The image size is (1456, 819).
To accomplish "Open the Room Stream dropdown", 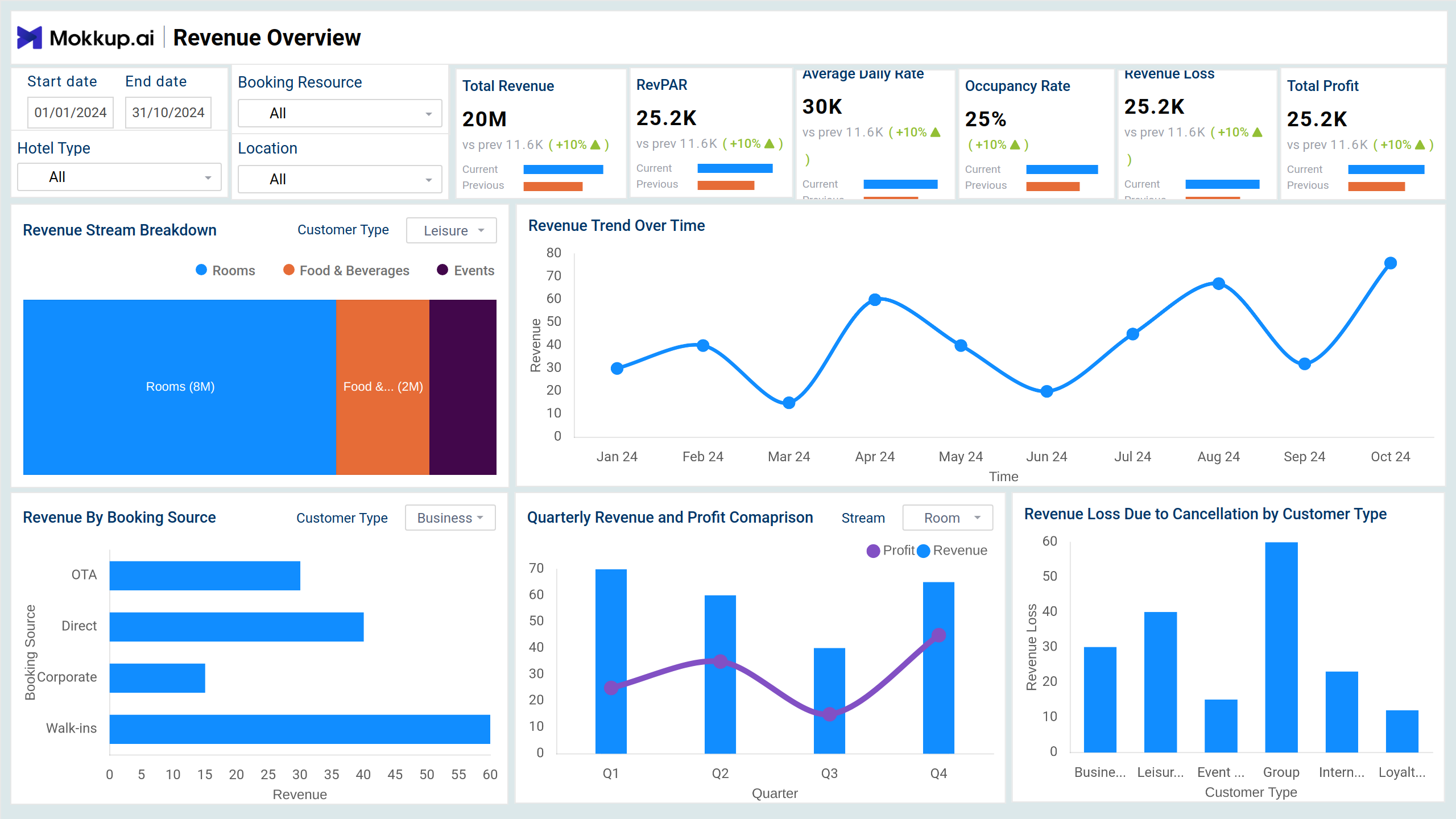I will pos(948,518).
